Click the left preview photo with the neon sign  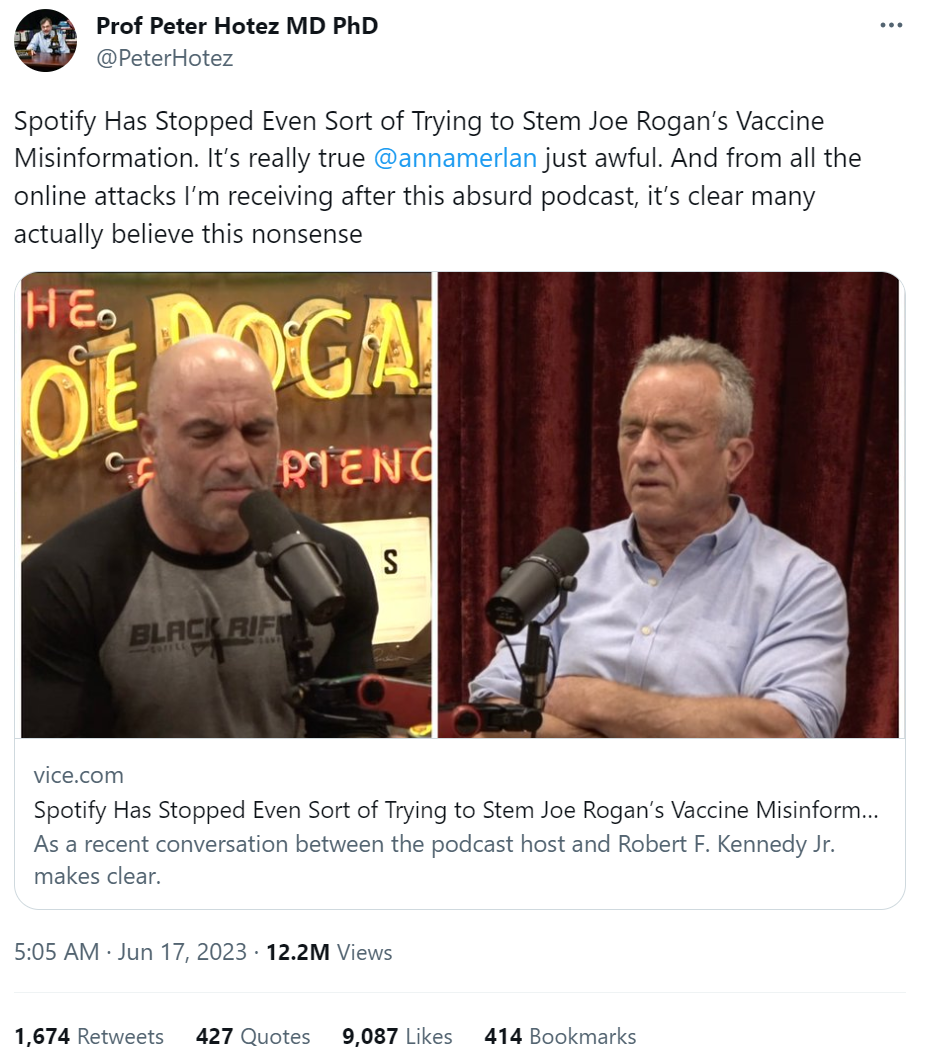click(227, 505)
